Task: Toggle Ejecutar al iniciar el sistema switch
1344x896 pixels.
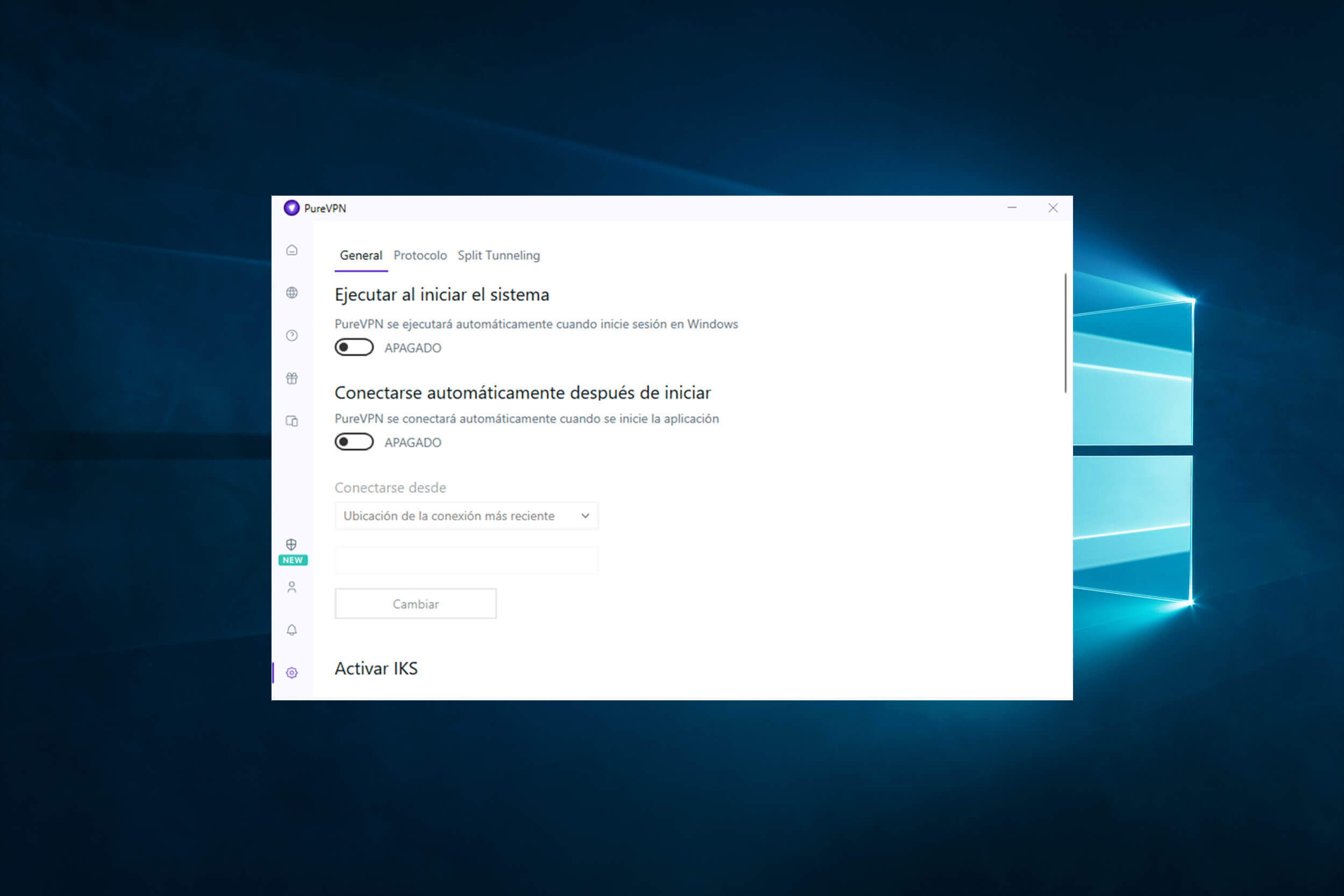Action: [x=354, y=347]
